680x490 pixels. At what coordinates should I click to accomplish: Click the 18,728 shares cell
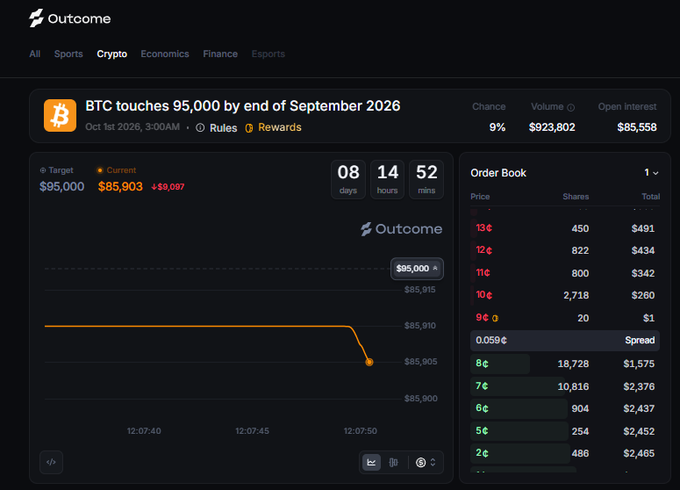pyautogui.click(x=573, y=364)
